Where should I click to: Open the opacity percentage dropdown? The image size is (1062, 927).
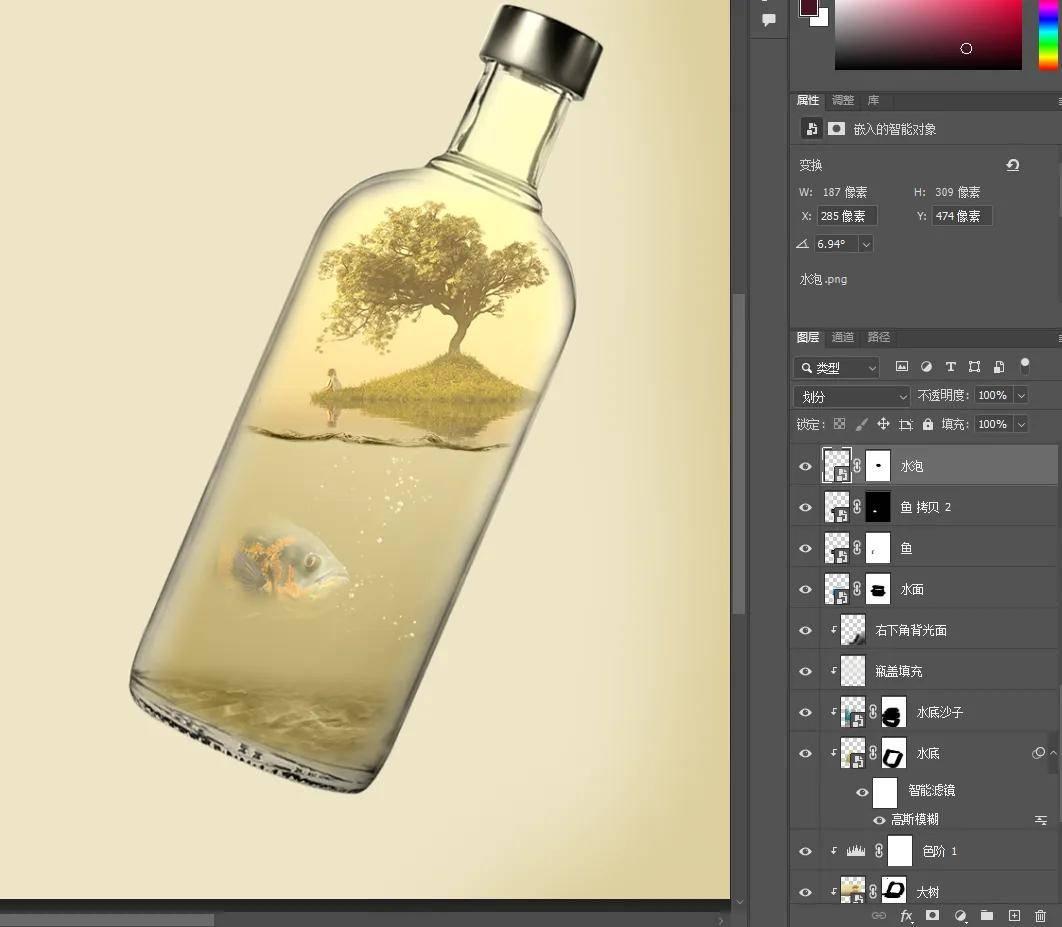[1019, 396]
